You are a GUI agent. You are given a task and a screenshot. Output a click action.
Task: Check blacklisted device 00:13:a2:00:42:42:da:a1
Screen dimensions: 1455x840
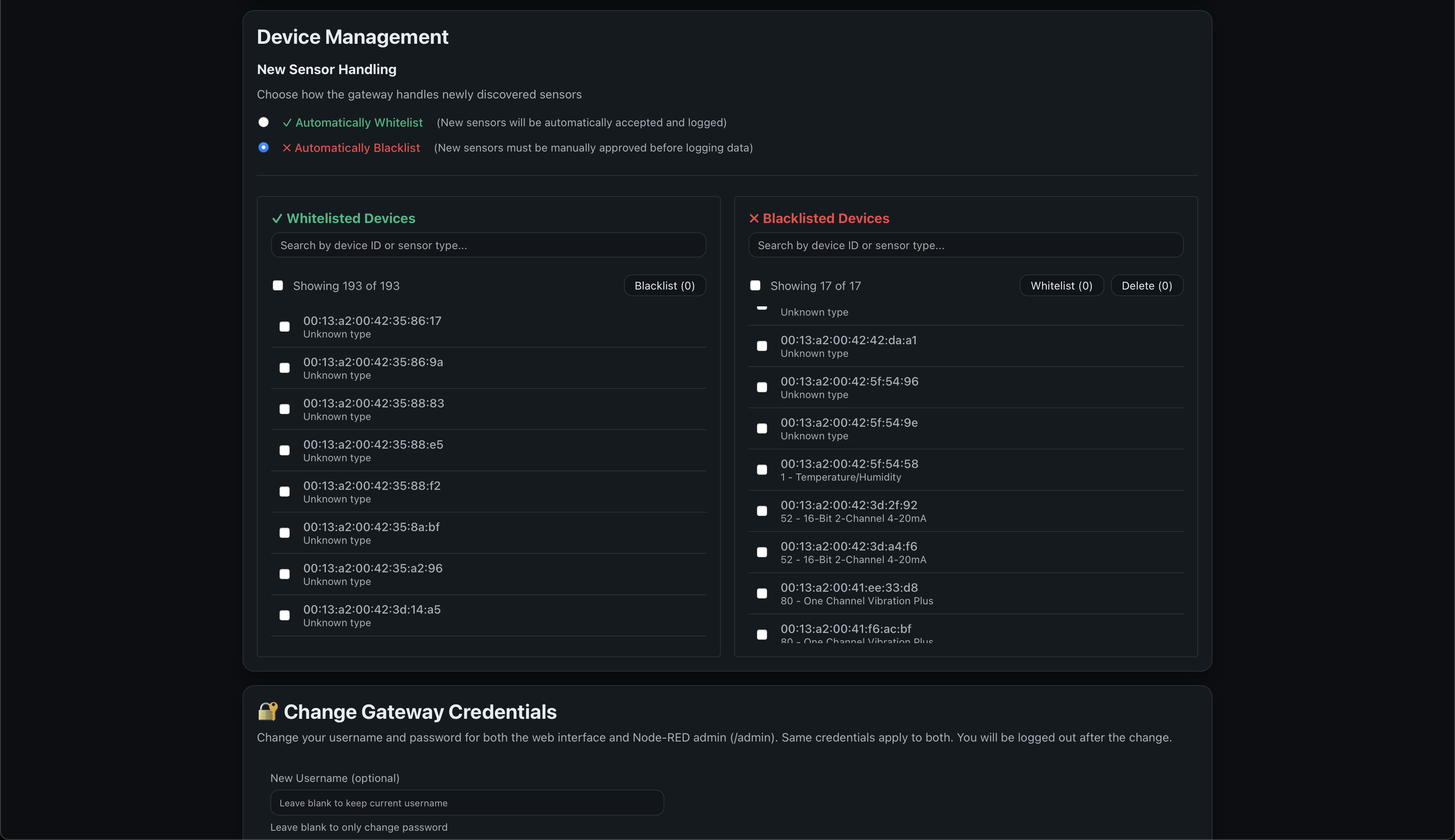click(x=762, y=346)
